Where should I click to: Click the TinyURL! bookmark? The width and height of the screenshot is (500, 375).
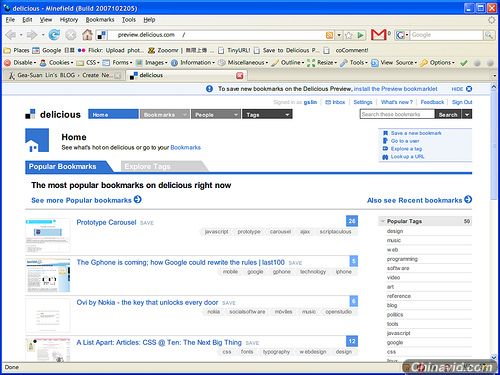pos(234,50)
